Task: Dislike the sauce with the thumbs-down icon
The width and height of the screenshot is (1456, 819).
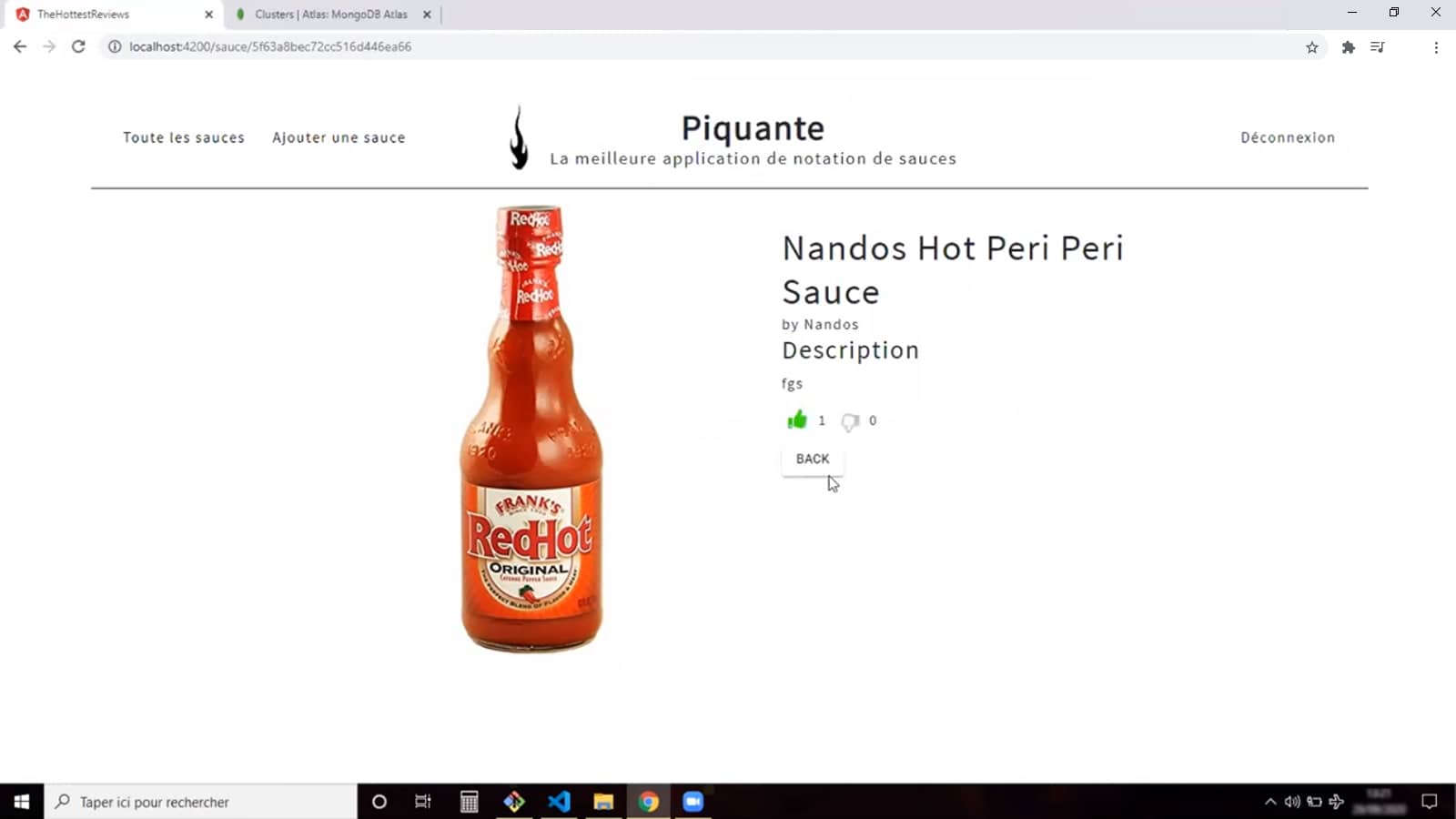Action: 850,421
